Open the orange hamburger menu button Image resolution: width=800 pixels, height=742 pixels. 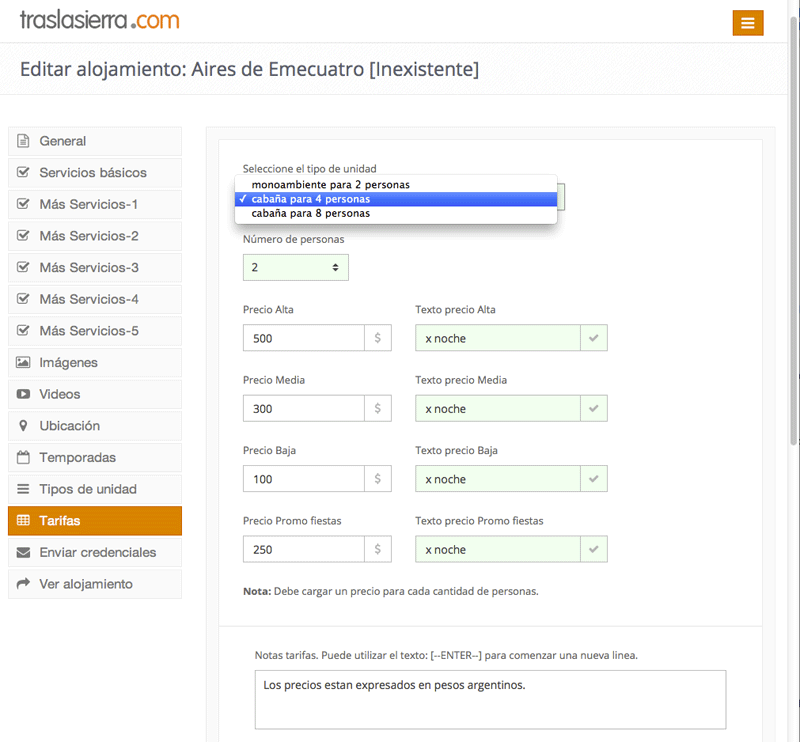[x=747, y=23]
